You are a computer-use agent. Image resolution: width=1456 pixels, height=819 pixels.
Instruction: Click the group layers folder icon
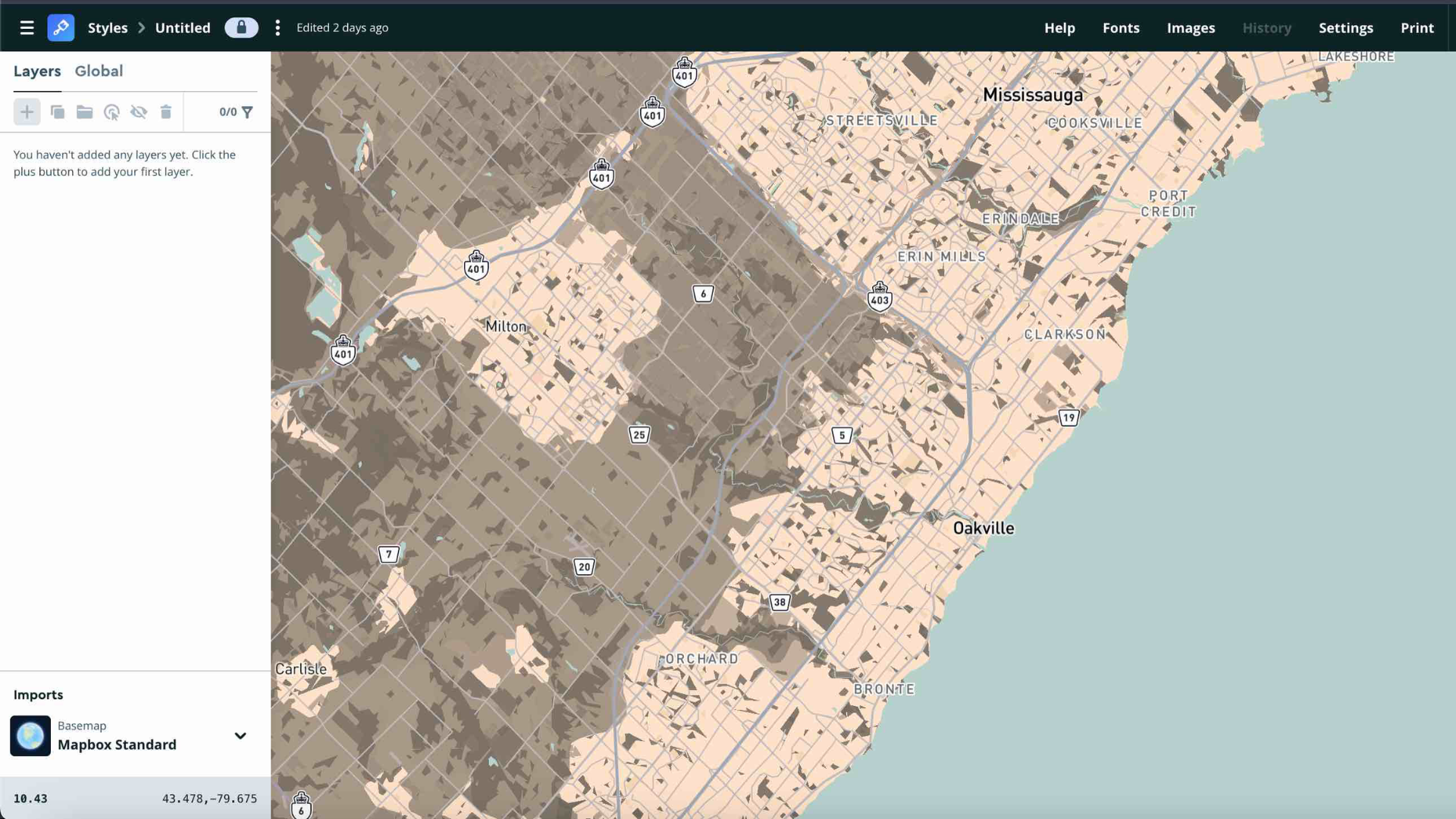click(x=84, y=111)
